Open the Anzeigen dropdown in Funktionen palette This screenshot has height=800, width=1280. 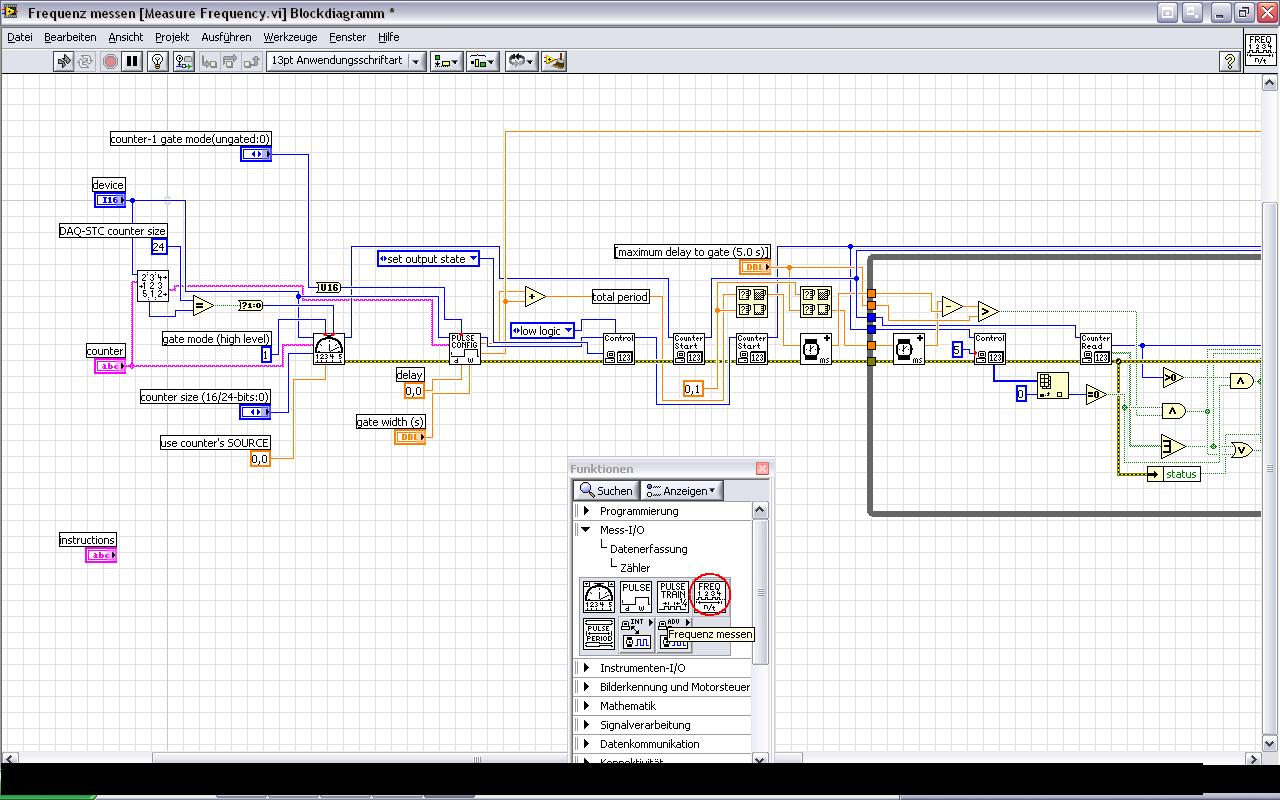(x=681, y=491)
